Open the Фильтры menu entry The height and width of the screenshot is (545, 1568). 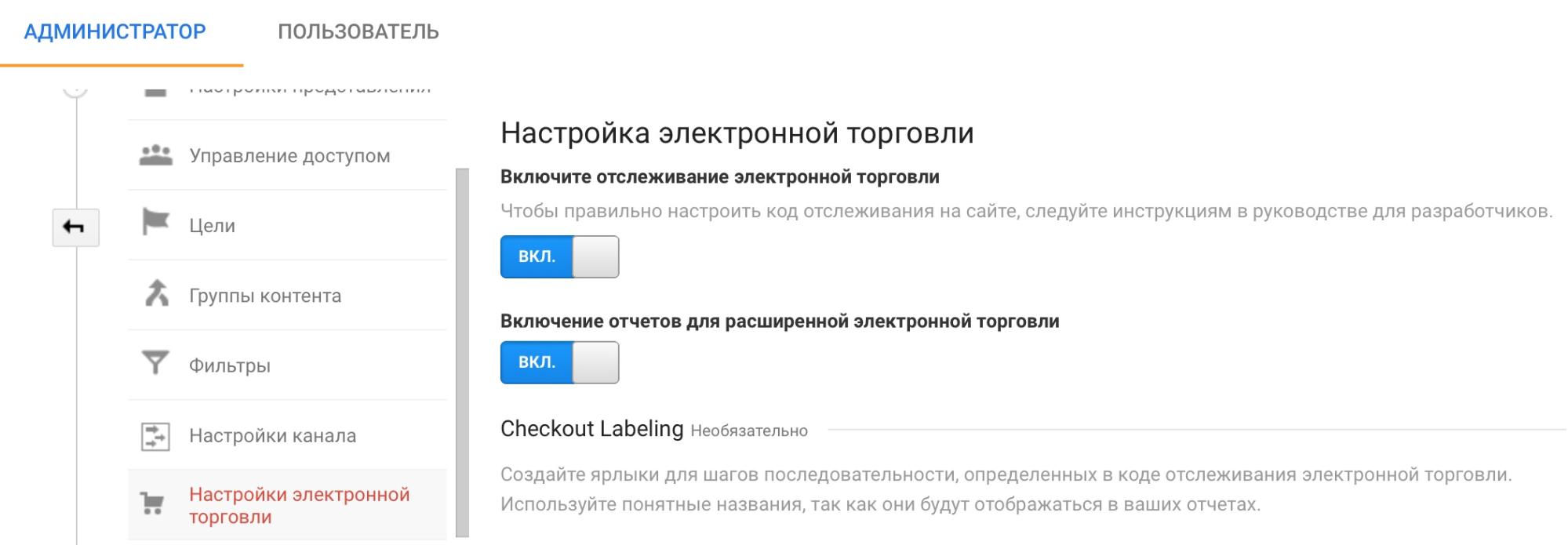(x=229, y=365)
